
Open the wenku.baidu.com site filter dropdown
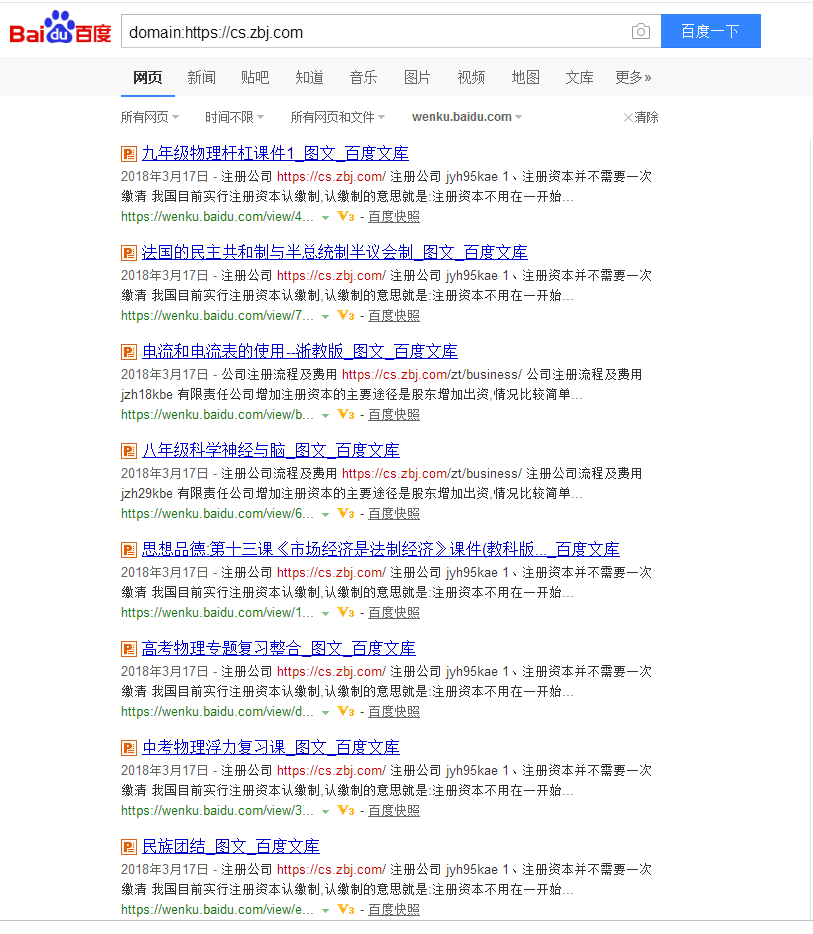point(467,117)
